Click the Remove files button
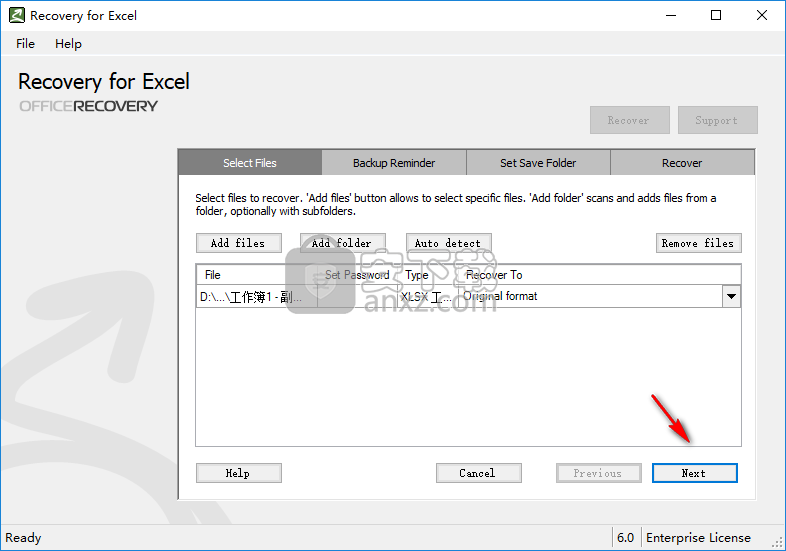The height and width of the screenshot is (551, 786). pos(698,243)
